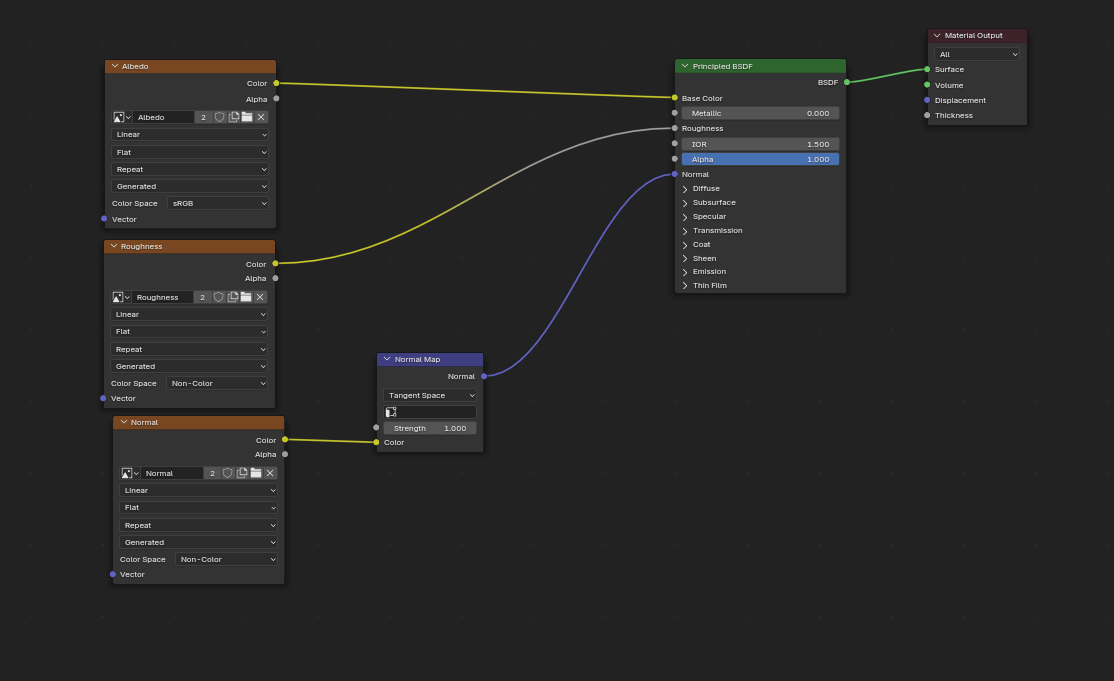Toggle fake user on Normal image

pos(228,473)
